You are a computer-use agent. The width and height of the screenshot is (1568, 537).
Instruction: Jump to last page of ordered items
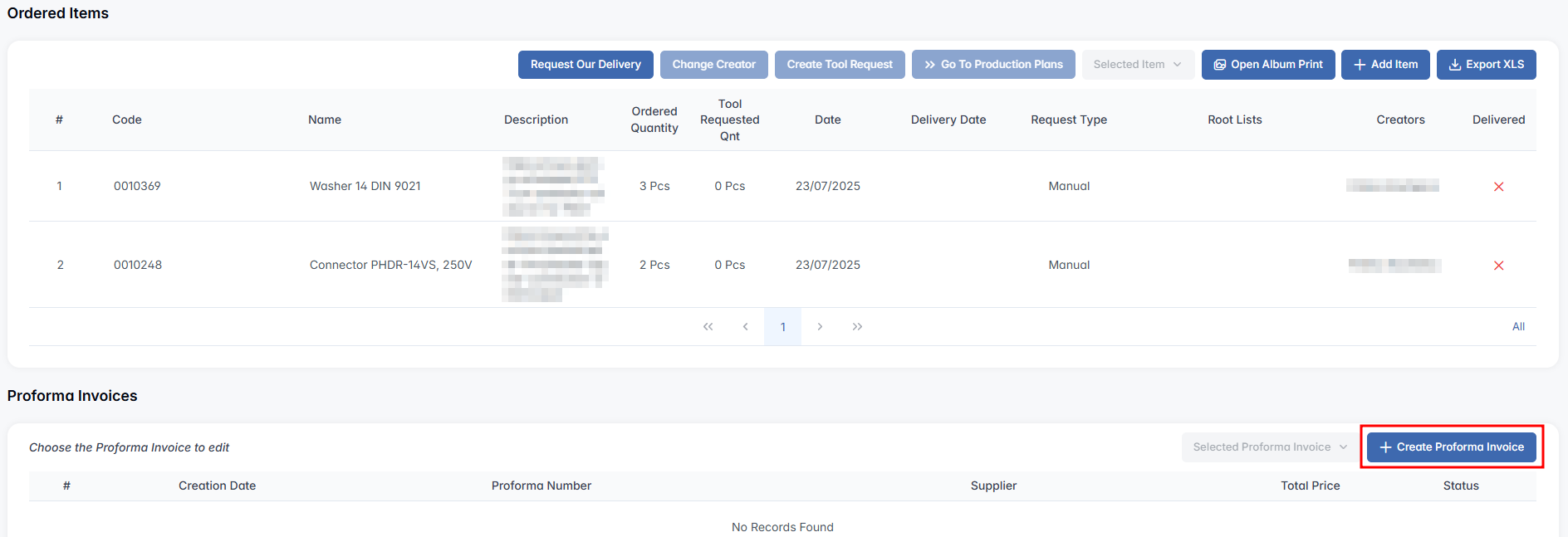coord(857,327)
